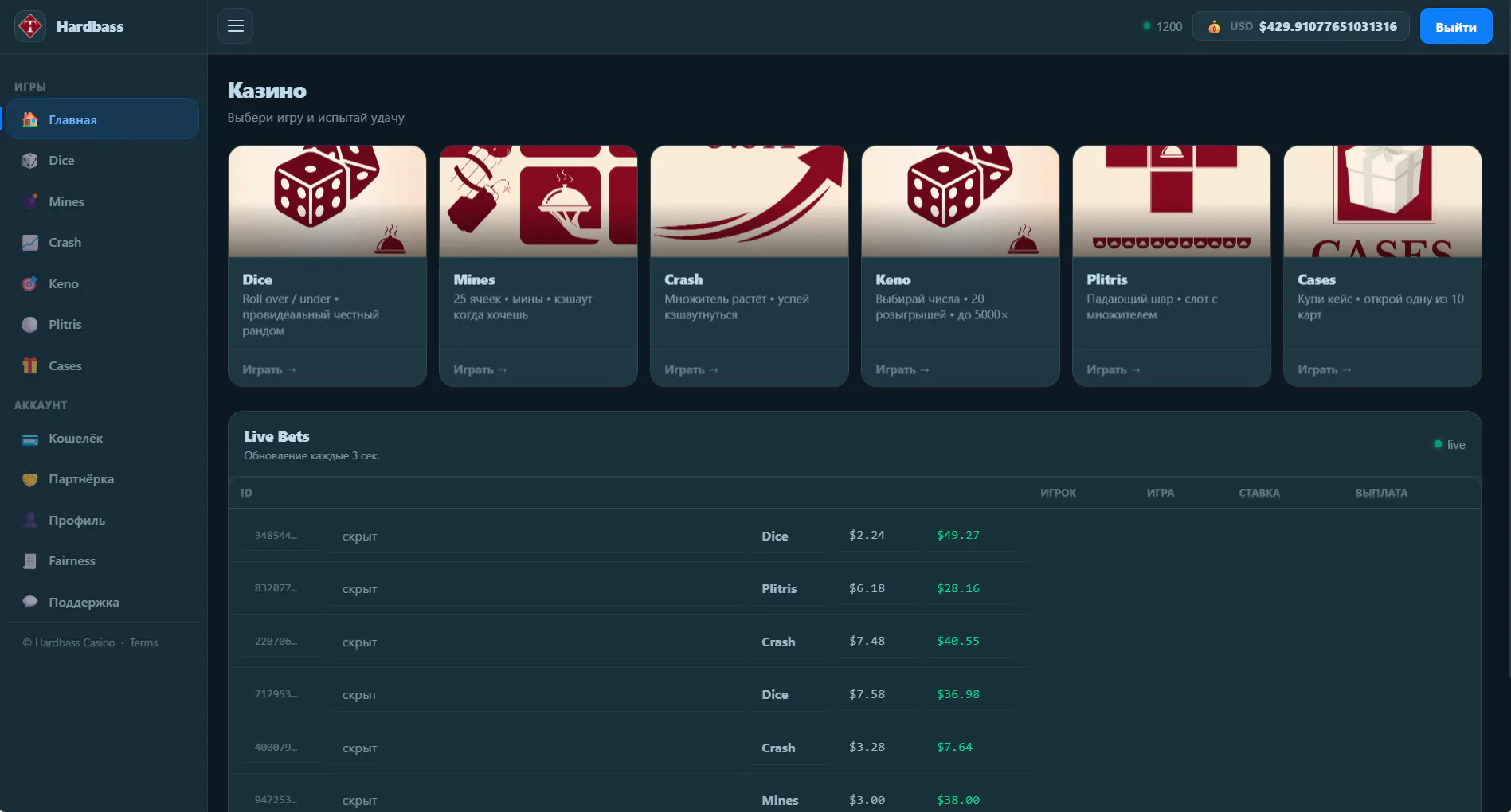Click the Главная house icon
Image resolution: width=1511 pixels, height=812 pixels.
click(30, 119)
